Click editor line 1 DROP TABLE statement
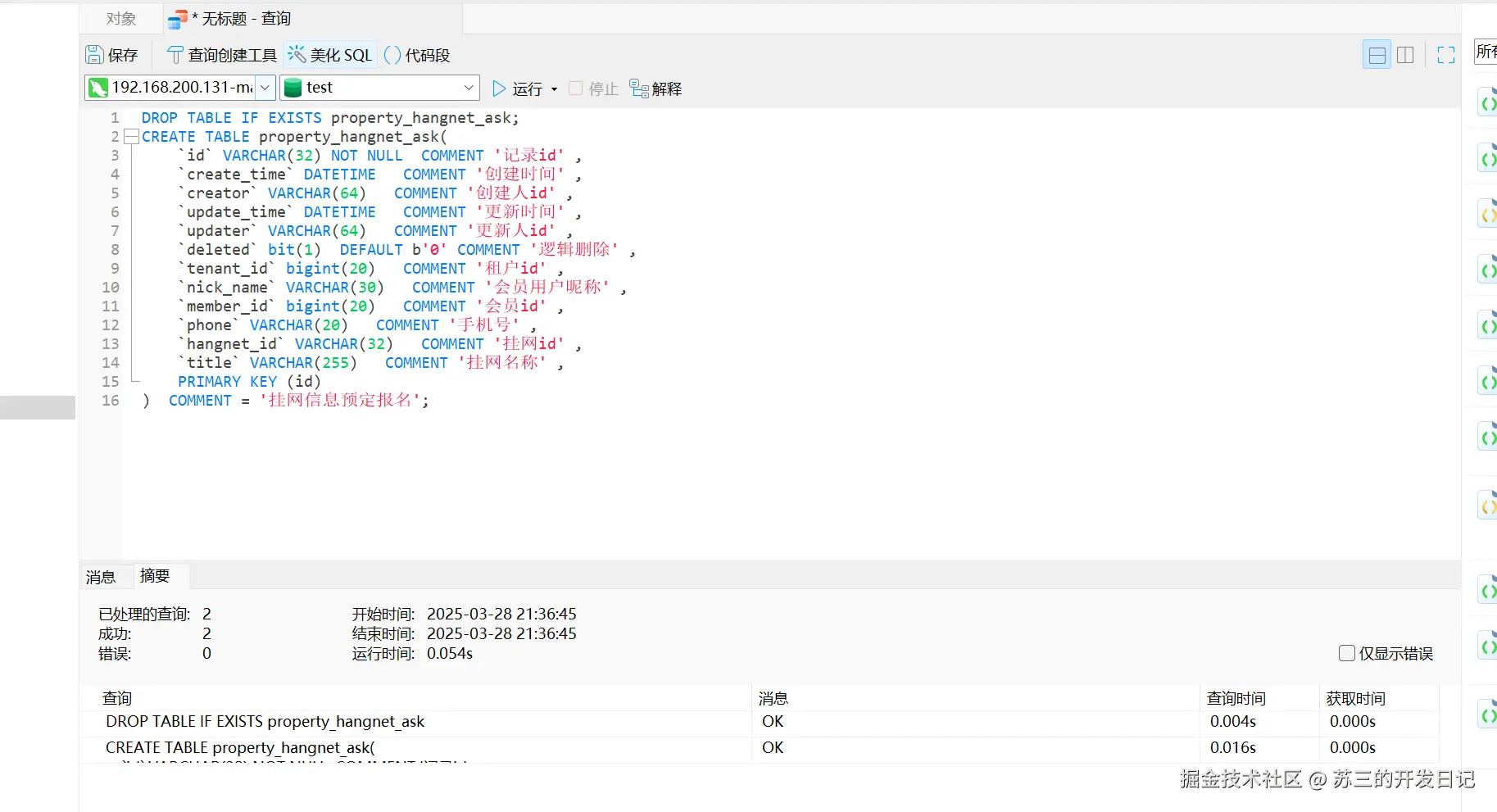1497x812 pixels. tap(329, 118)
